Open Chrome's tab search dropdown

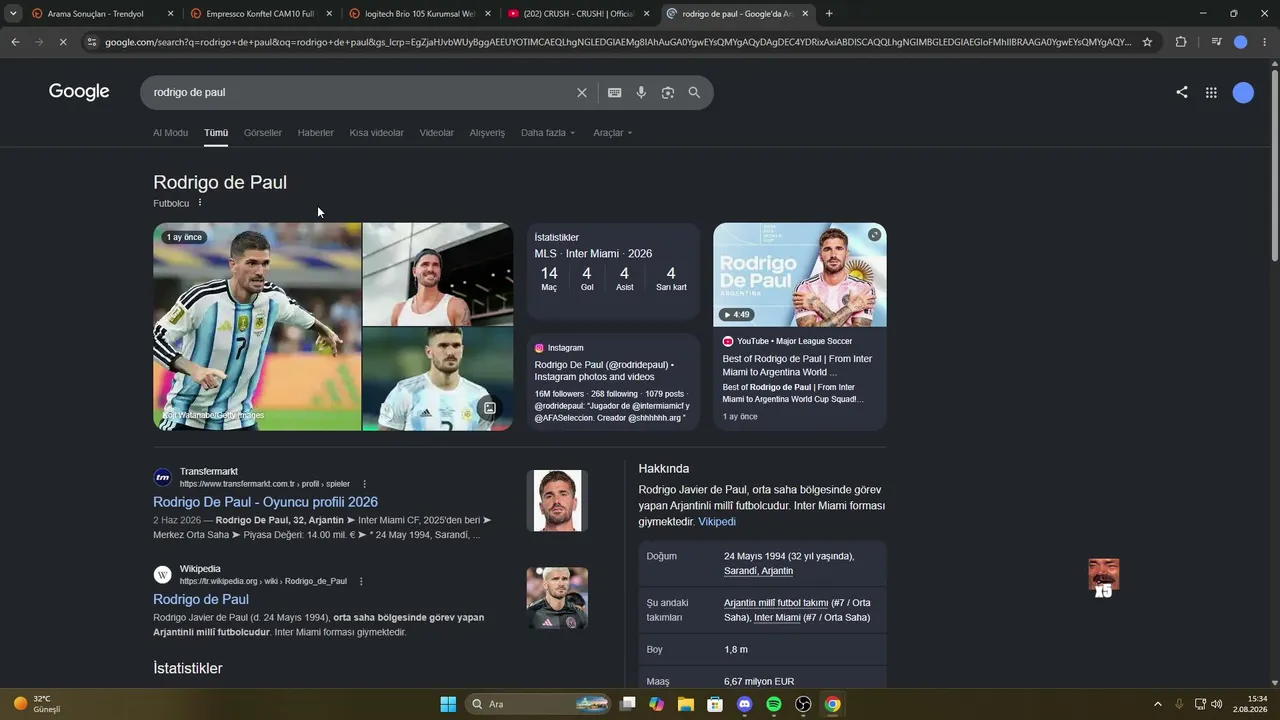[13, 14]
